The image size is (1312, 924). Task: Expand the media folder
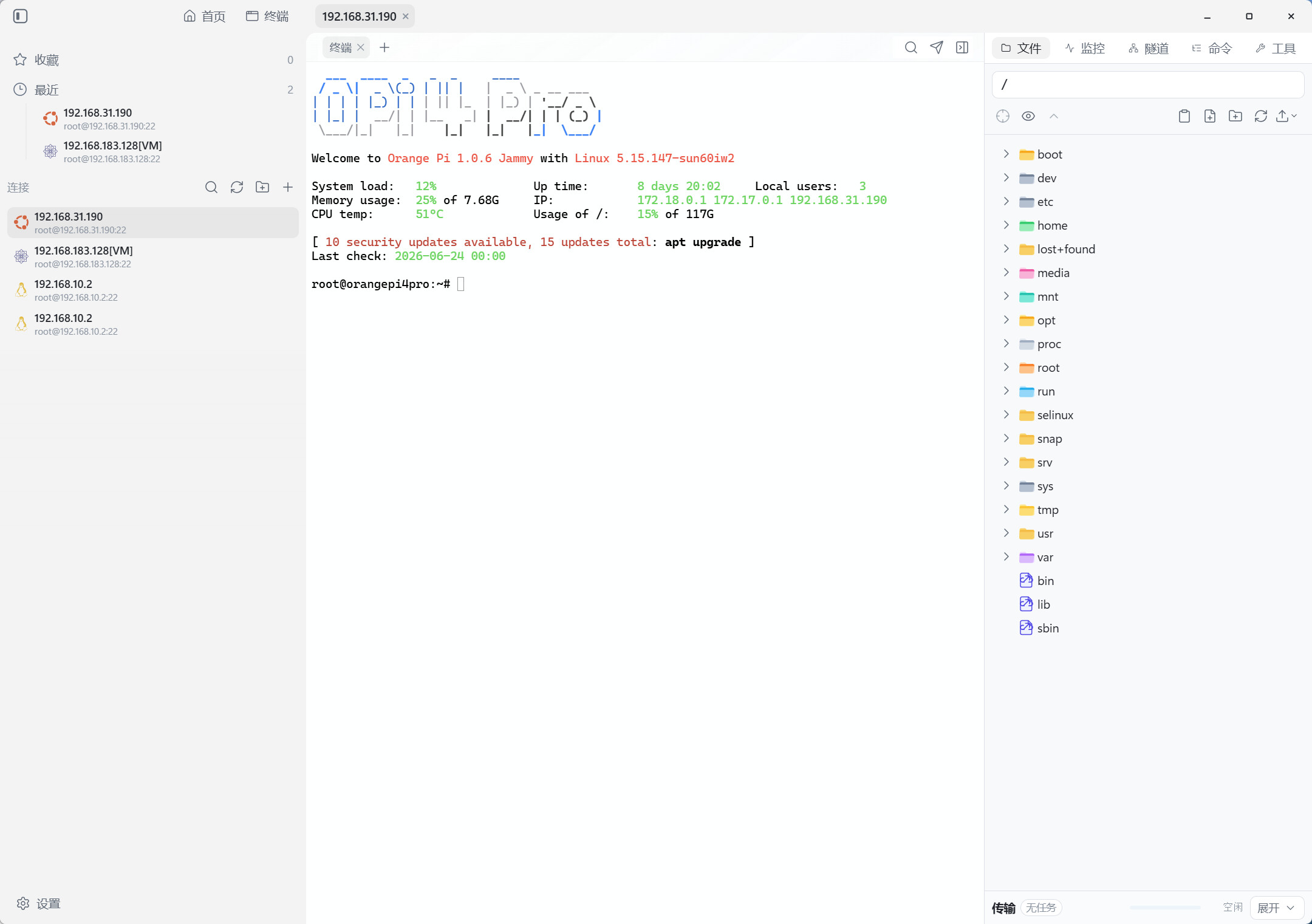[1006, 273]
